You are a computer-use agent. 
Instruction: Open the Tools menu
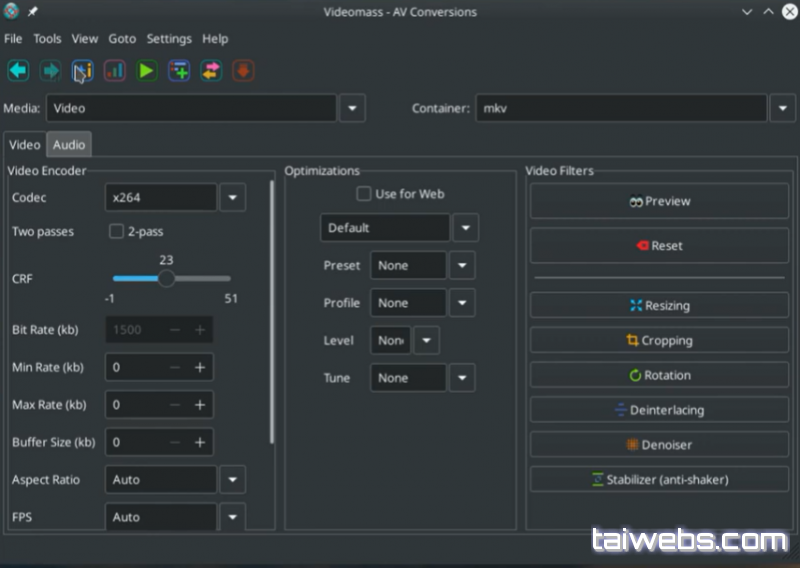[x=47, y=39]
